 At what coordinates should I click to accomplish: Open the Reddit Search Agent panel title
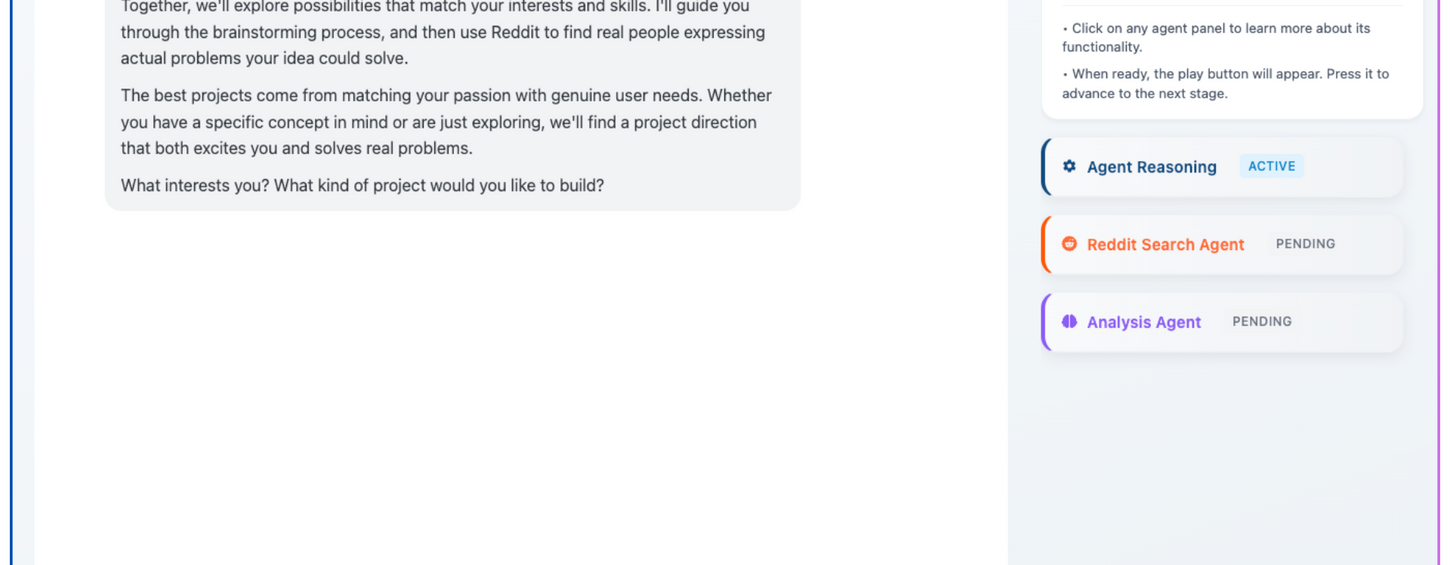(x=1165, y=245)
